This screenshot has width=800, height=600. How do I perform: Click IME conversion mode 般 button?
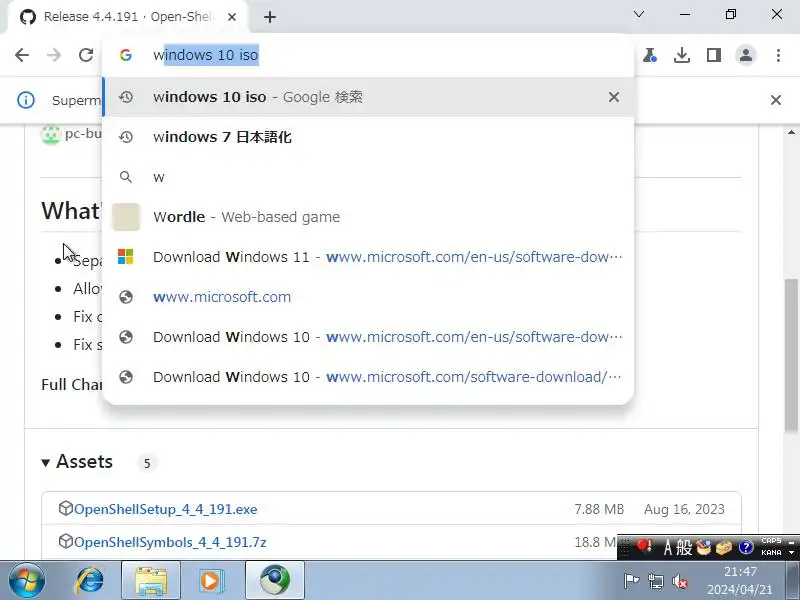(x=684, y=547)
